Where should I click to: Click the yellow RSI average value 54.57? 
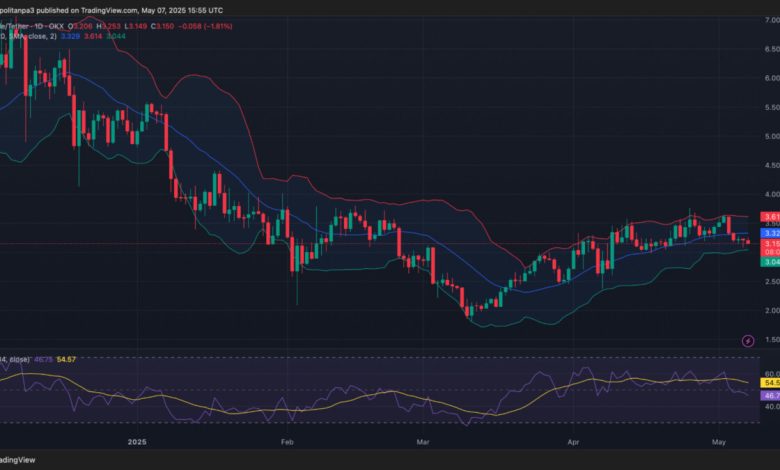[66, 359]
